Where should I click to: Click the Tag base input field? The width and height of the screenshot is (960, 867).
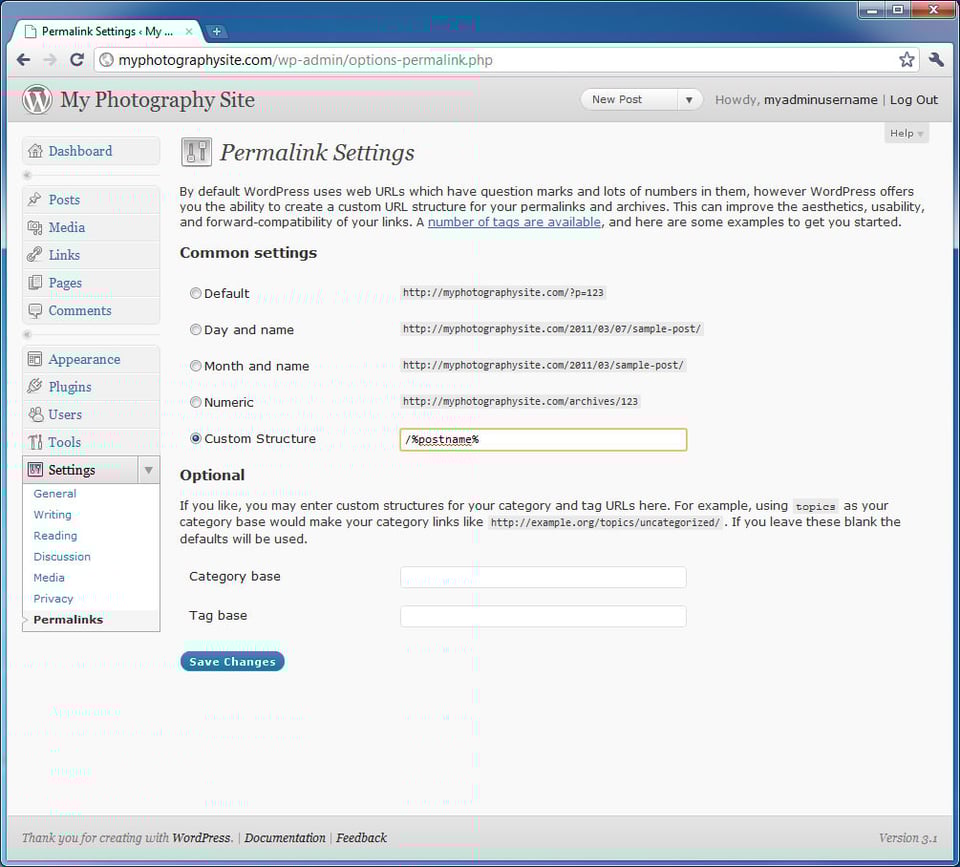(543, 616)
